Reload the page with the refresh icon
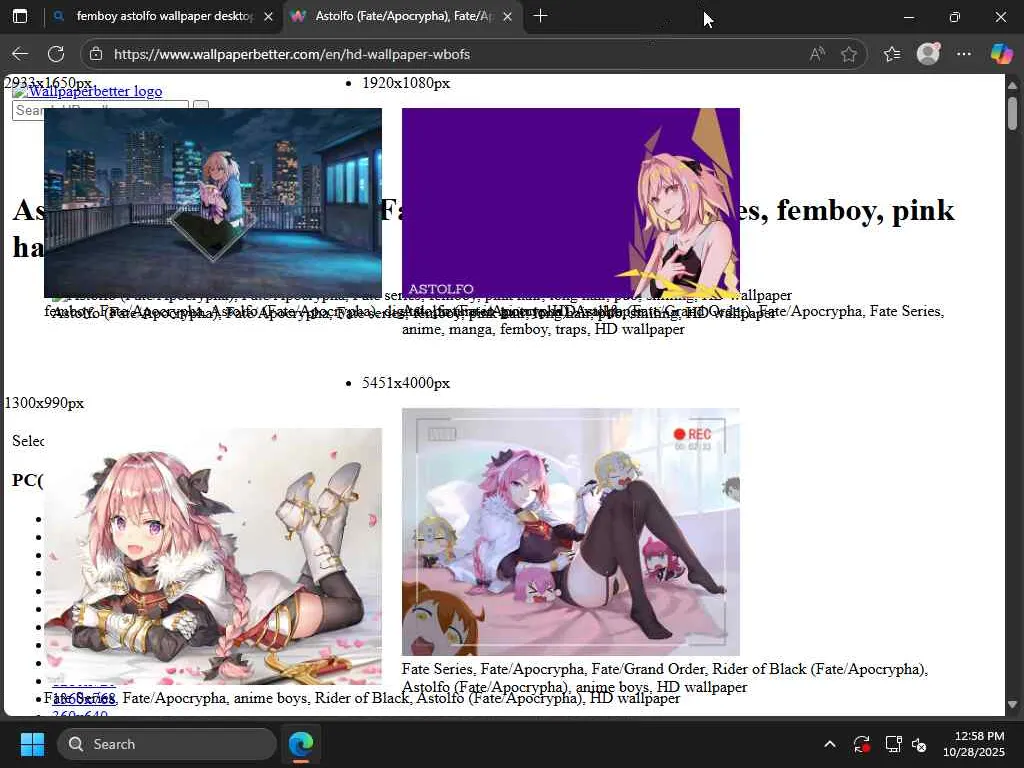The height and width of the screenshot is (768, 1024). tap(56, 54)
